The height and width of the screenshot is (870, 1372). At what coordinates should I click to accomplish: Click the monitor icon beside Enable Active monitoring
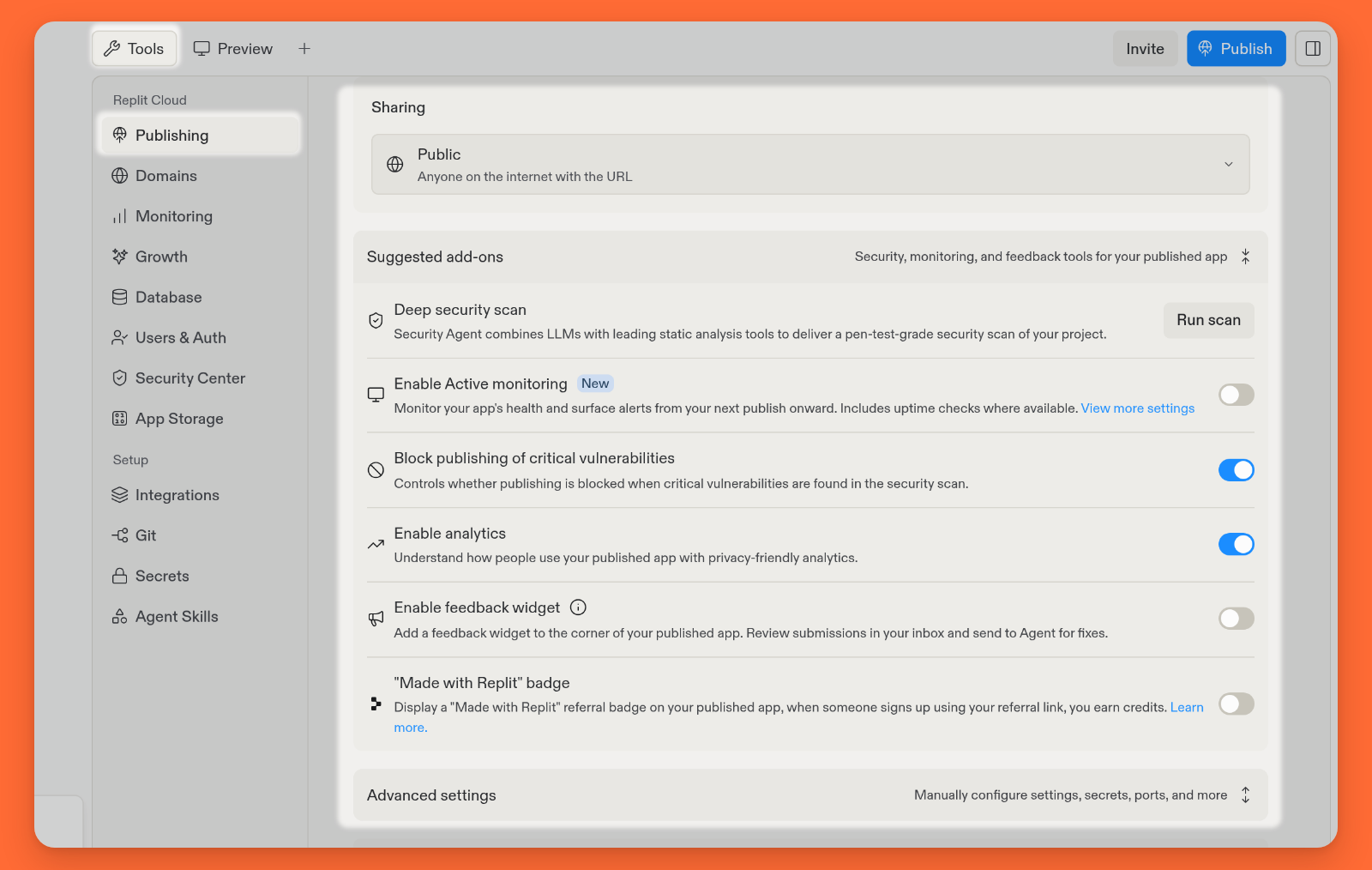point(376,395)
